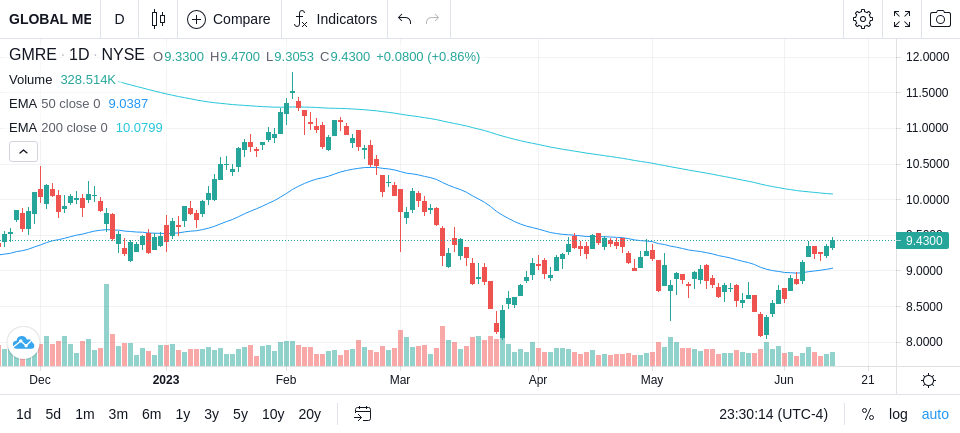Select the EMA 200 close legend

point(58,127)
